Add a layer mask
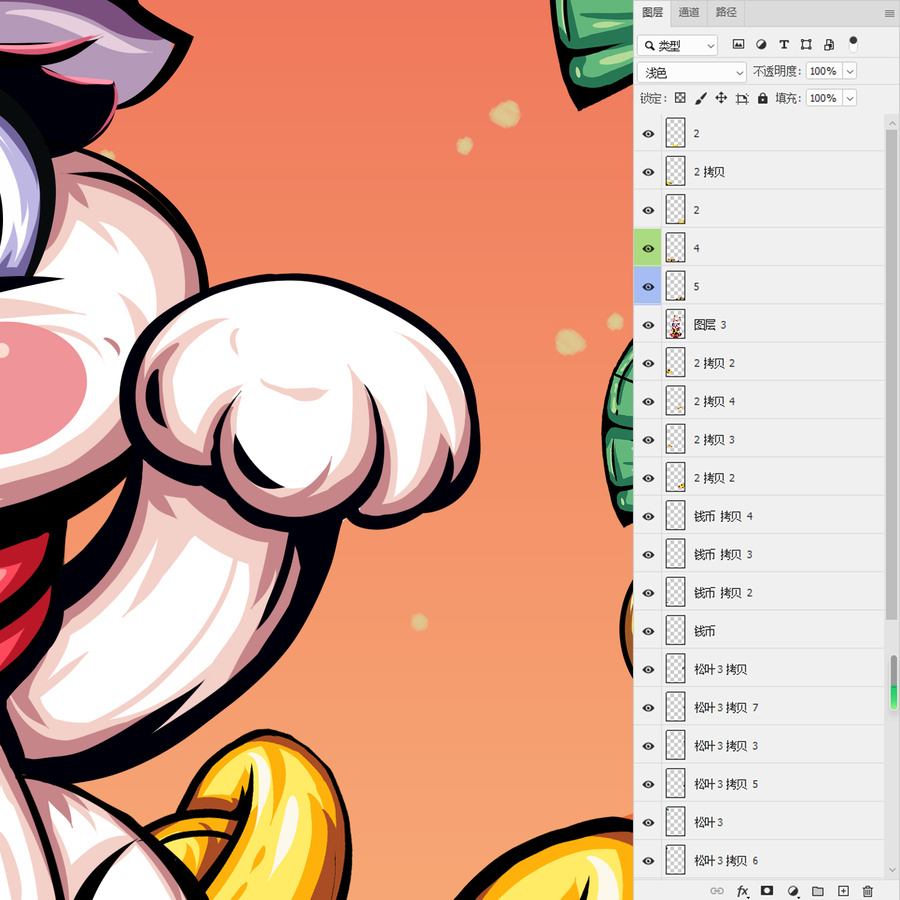This screenshot has height=900, width=900. point(767,890)
